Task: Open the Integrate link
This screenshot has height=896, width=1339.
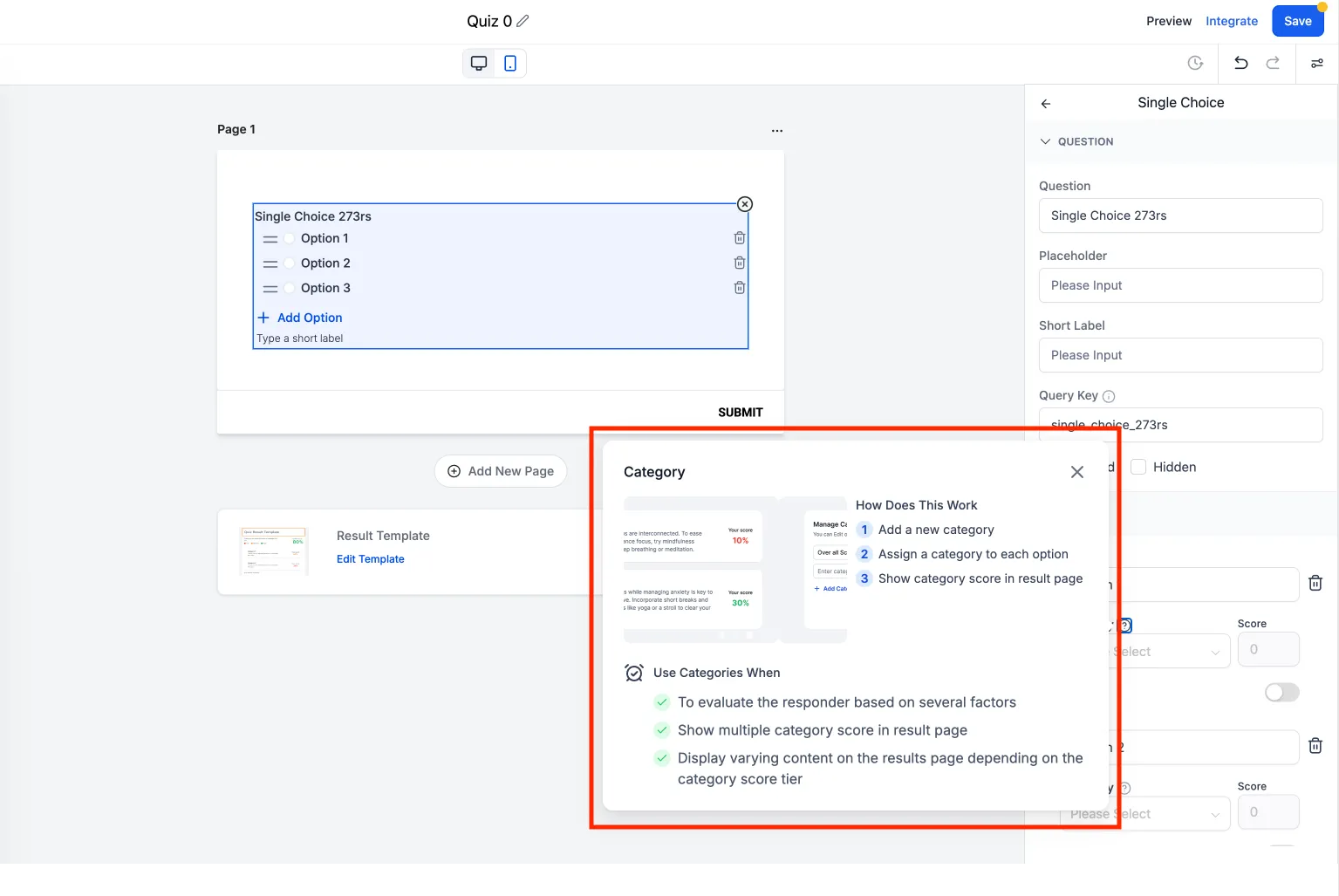Action: [1232, 21]
